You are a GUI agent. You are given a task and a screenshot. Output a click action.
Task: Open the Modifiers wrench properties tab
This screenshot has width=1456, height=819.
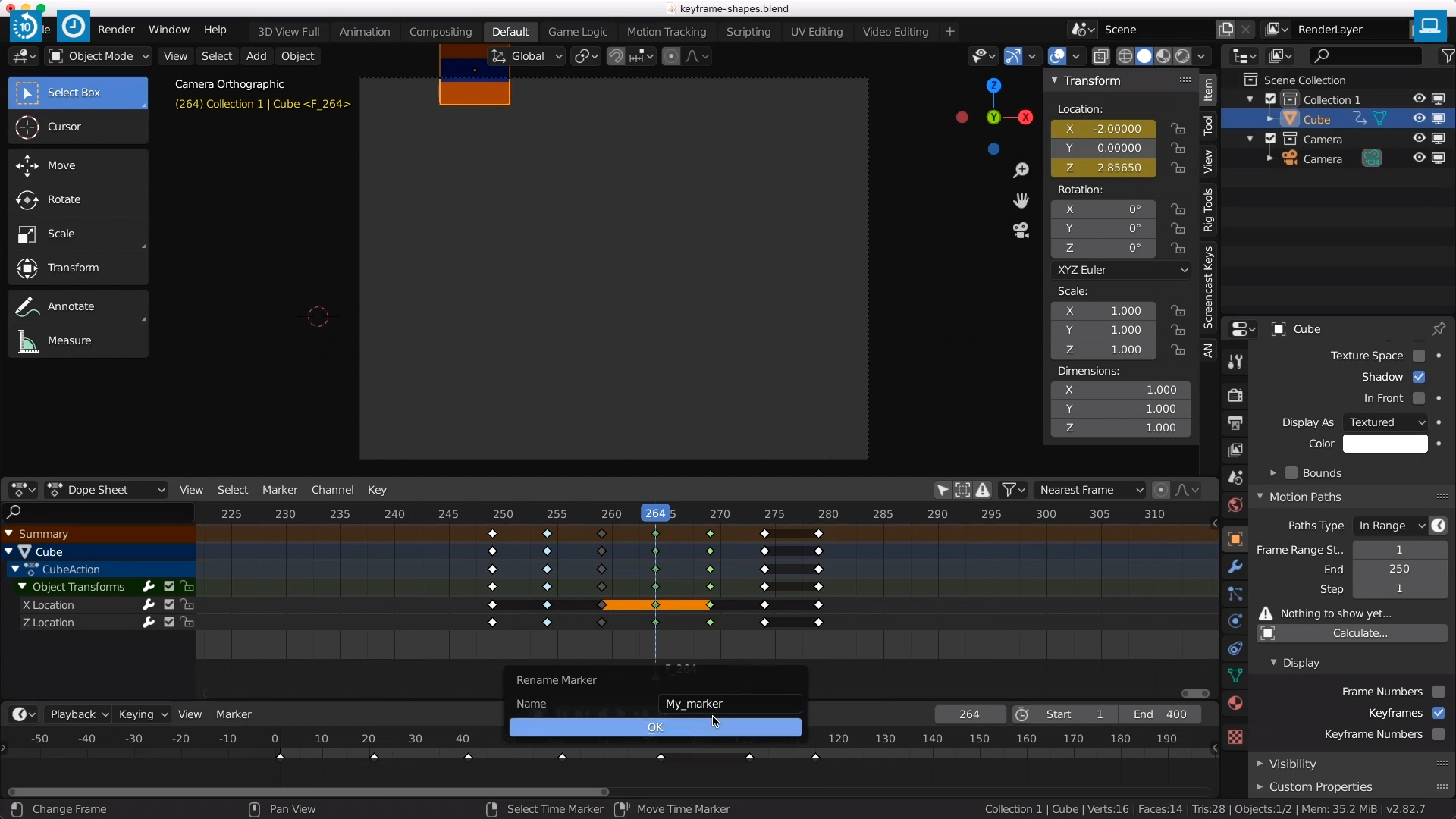click(x=1235, y=567)
